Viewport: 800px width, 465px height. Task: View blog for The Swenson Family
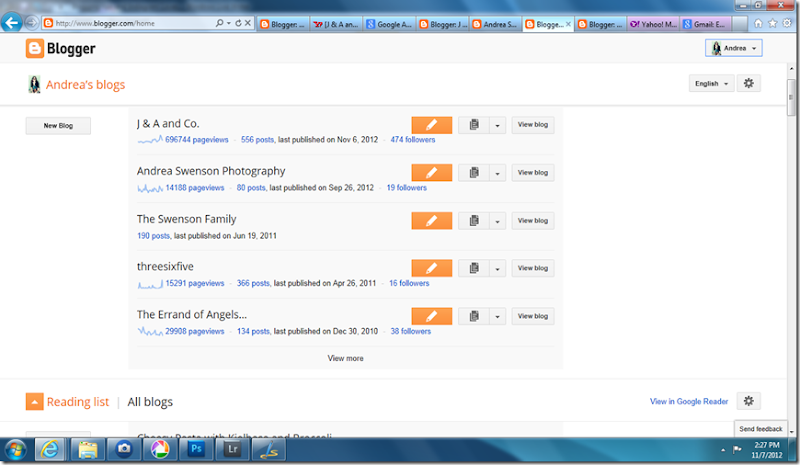coord(533,221)
